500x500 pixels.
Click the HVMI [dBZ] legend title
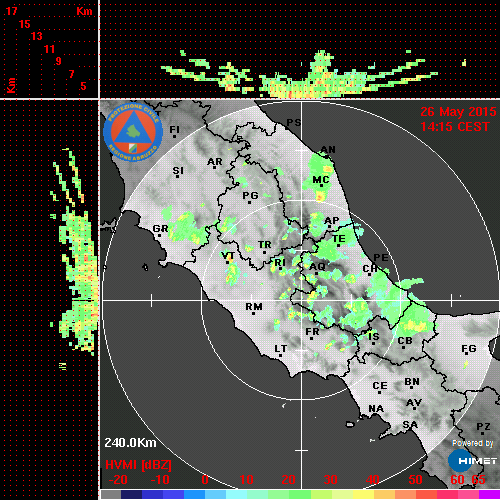[138, 465]
